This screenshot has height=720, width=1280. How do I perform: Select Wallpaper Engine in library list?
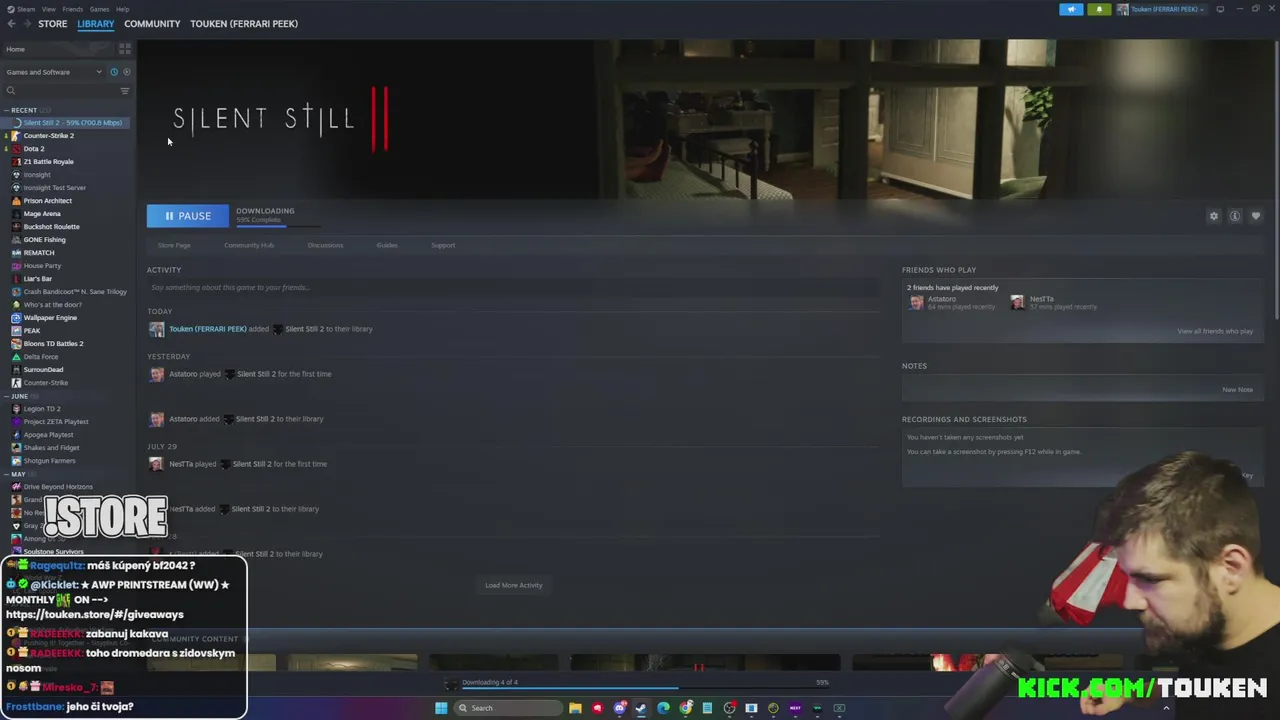coord(50,318)
